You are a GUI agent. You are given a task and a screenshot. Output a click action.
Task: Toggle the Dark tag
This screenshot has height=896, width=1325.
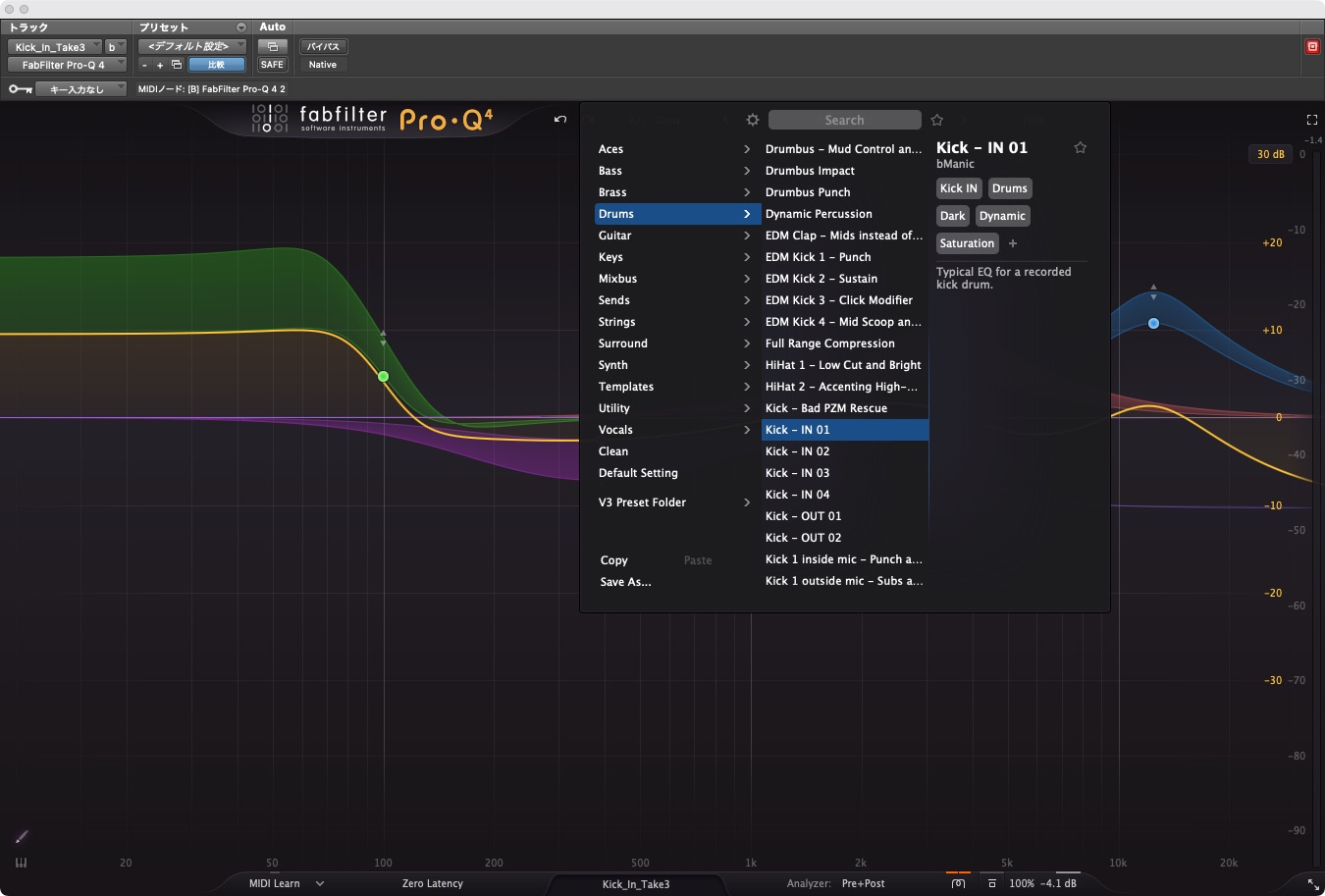pos(953,216)
